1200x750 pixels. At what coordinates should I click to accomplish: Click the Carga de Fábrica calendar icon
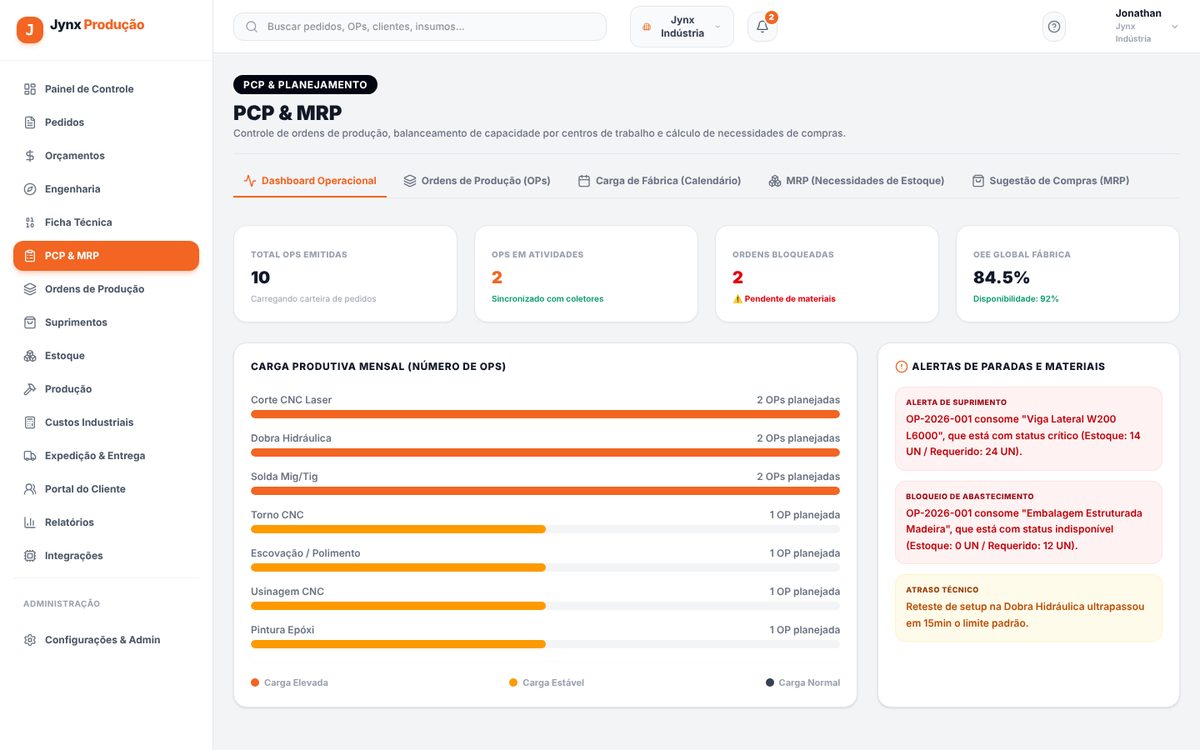[x=584, y=181]
